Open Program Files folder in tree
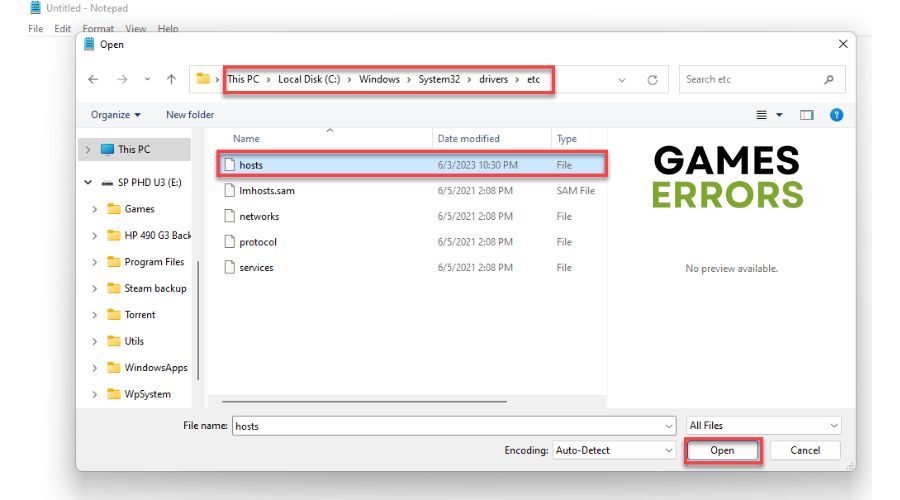Screen dimensions: 900x500 (154, 262)
